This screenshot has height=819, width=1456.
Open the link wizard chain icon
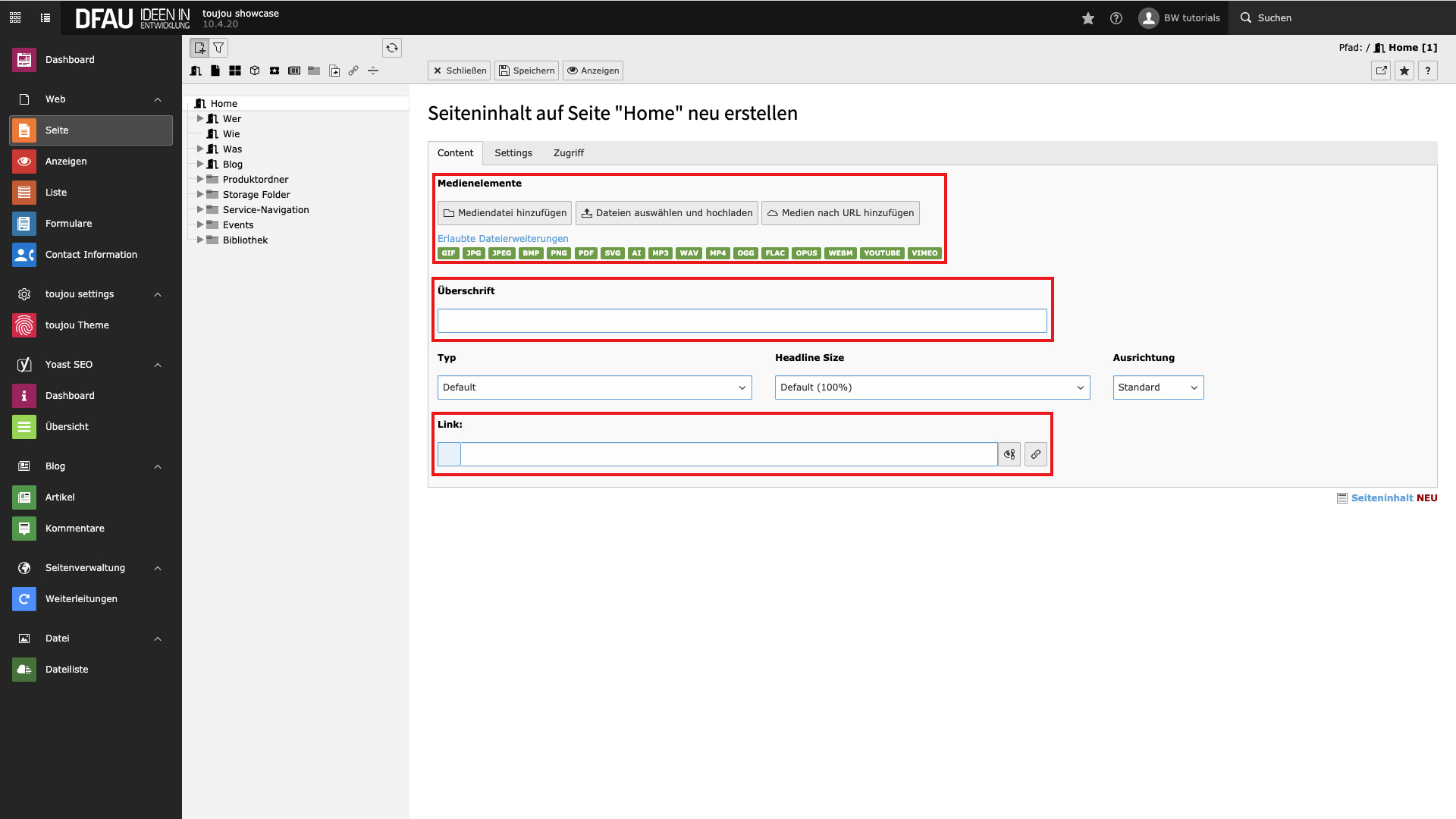(1036, 454)
